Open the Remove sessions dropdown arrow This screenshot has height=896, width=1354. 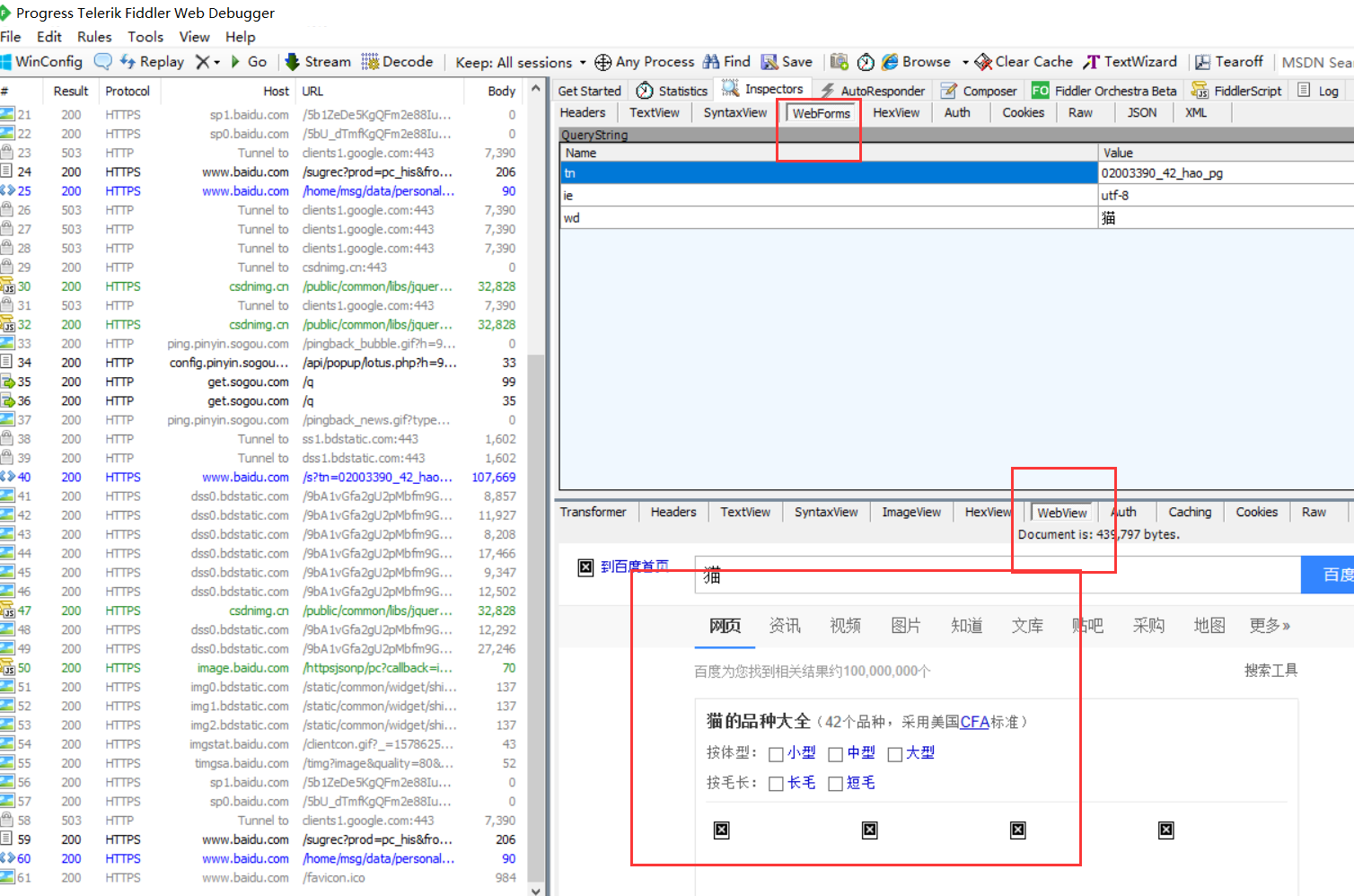(x=216, y=62)
